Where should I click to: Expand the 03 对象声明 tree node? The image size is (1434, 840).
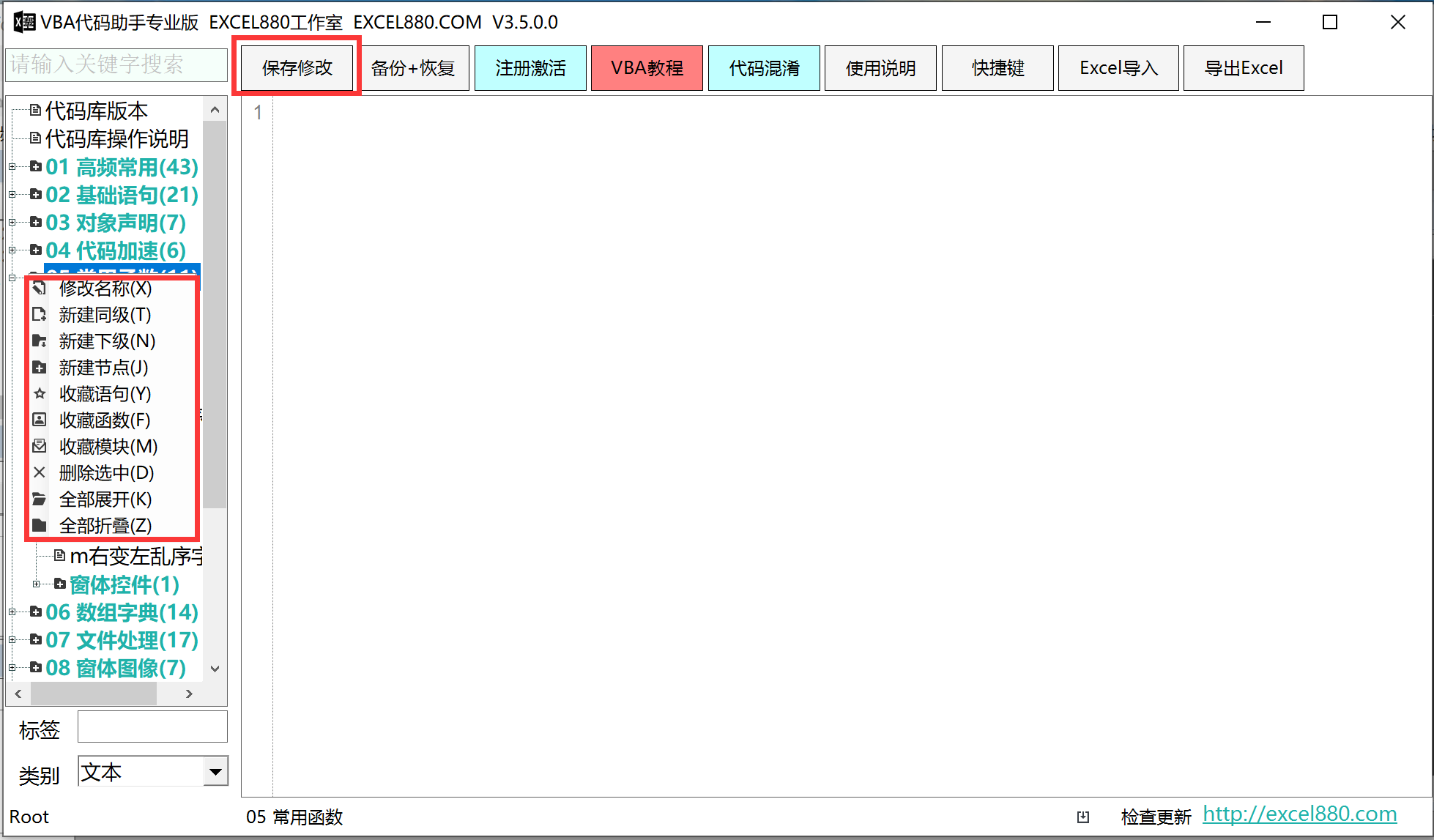(12, 223)
